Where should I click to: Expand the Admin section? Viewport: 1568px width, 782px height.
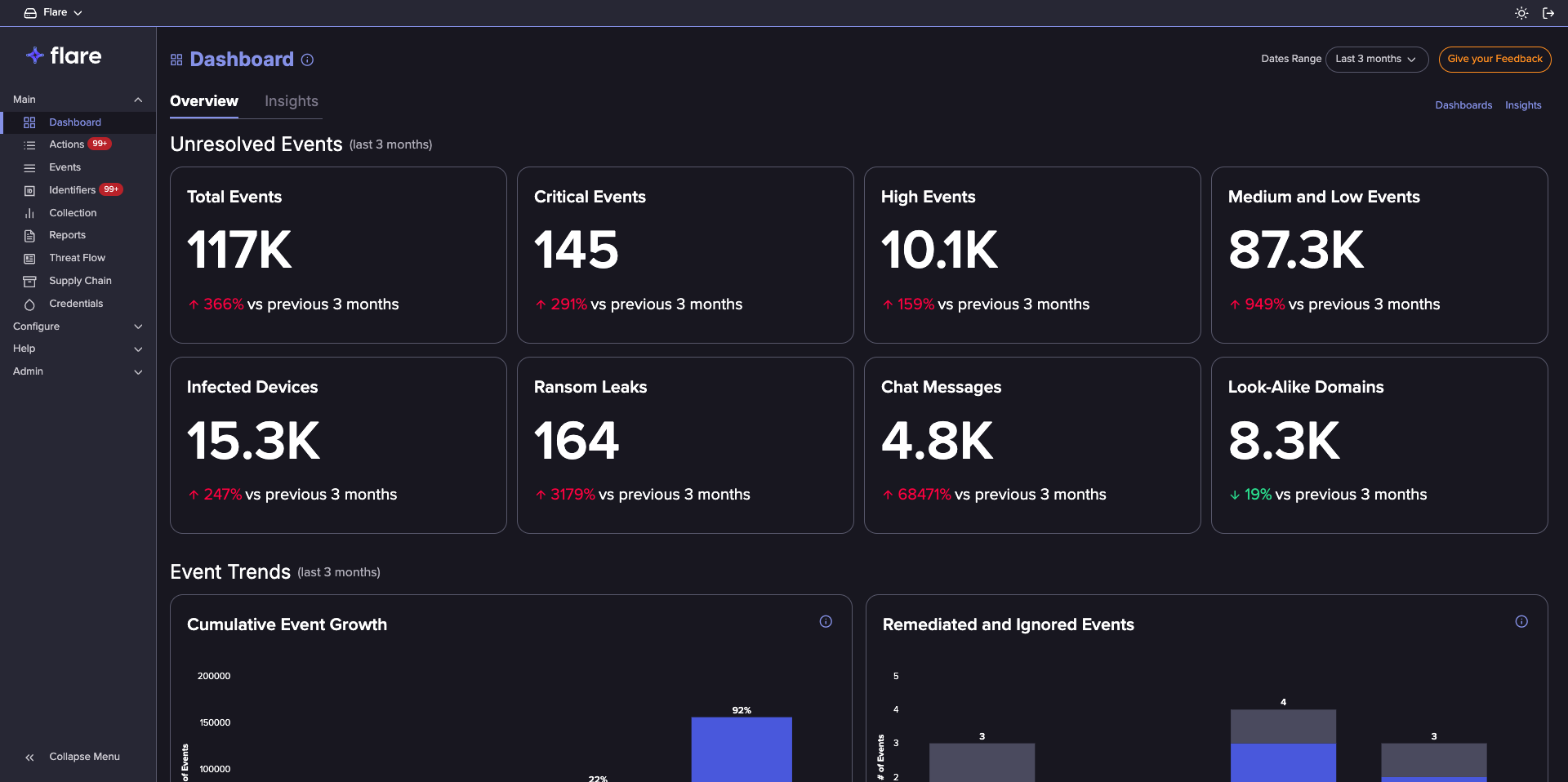138,371
